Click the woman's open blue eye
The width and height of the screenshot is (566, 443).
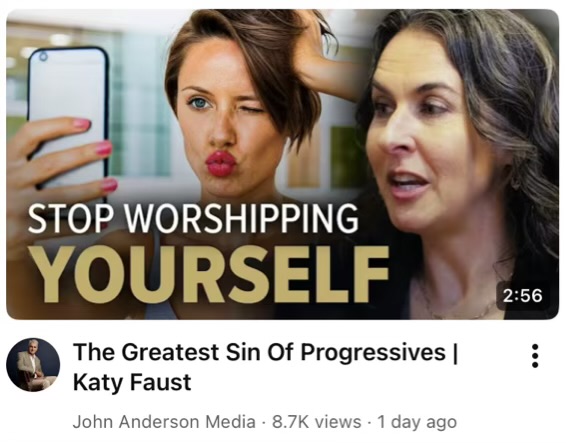pos(199,103)
